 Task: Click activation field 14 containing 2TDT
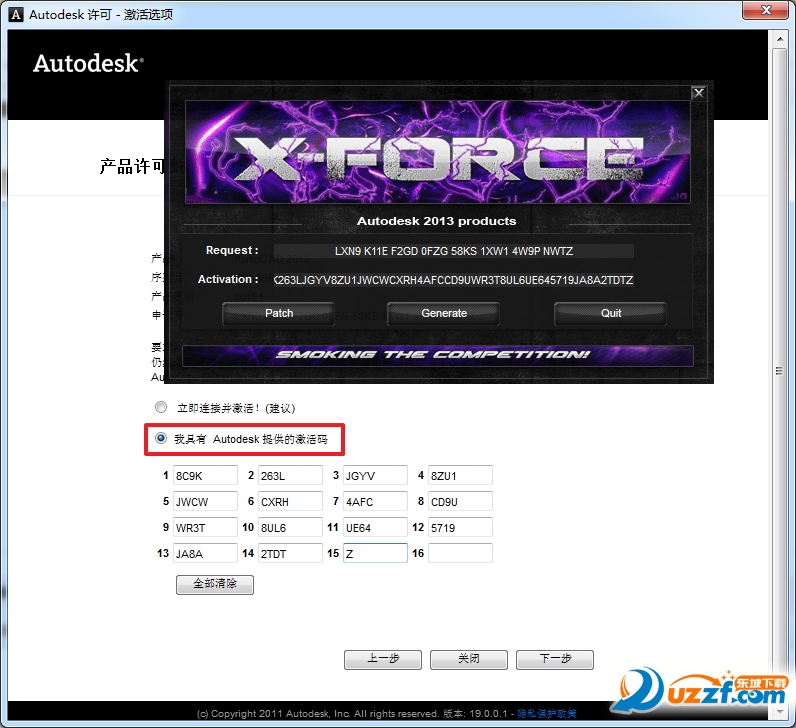[x=290, y=553]
